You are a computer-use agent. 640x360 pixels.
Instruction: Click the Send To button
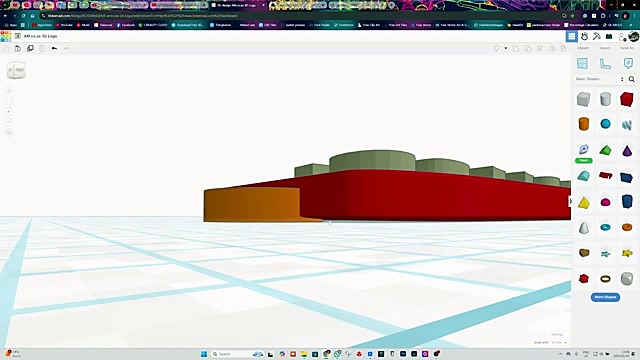[x=627, y=48]
